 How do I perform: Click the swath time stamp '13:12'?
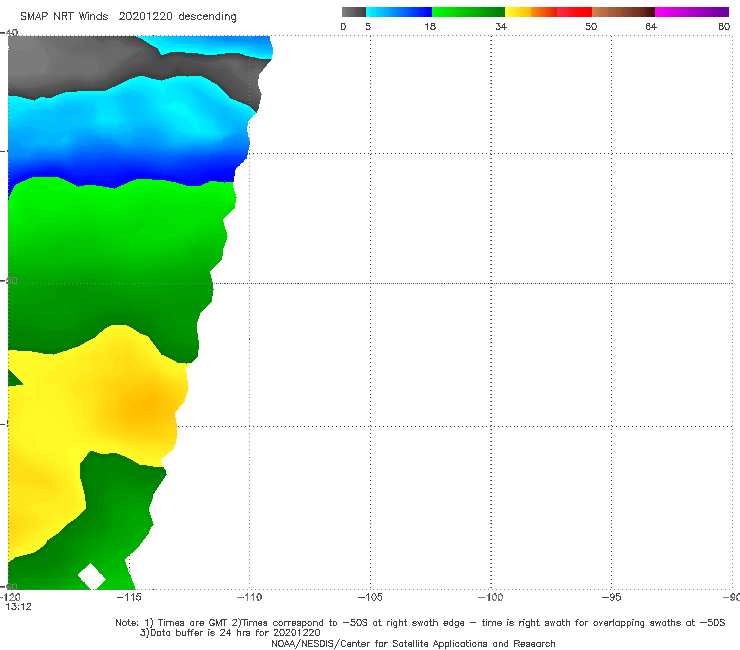coord(18,607)
